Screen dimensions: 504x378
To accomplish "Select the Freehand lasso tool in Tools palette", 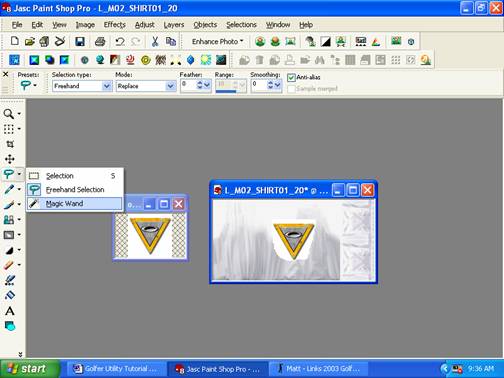I will coord(8,174).
